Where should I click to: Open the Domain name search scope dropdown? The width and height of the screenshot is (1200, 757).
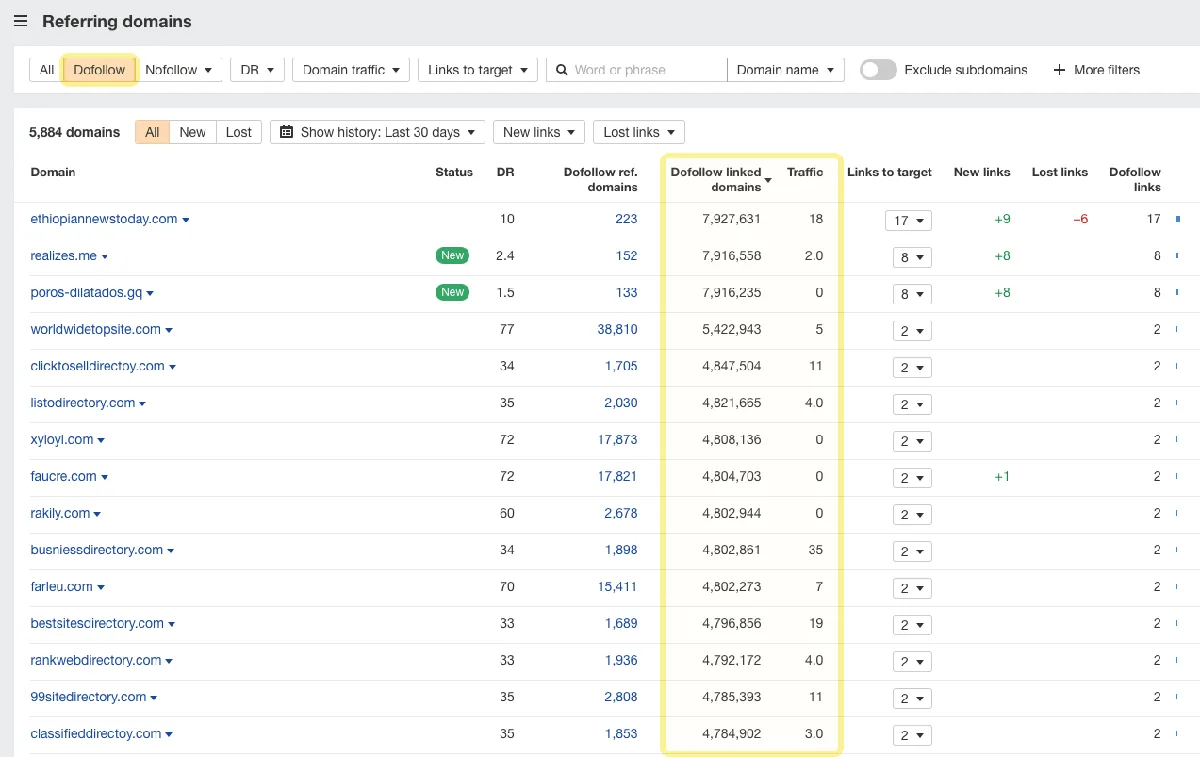[785, 70]
